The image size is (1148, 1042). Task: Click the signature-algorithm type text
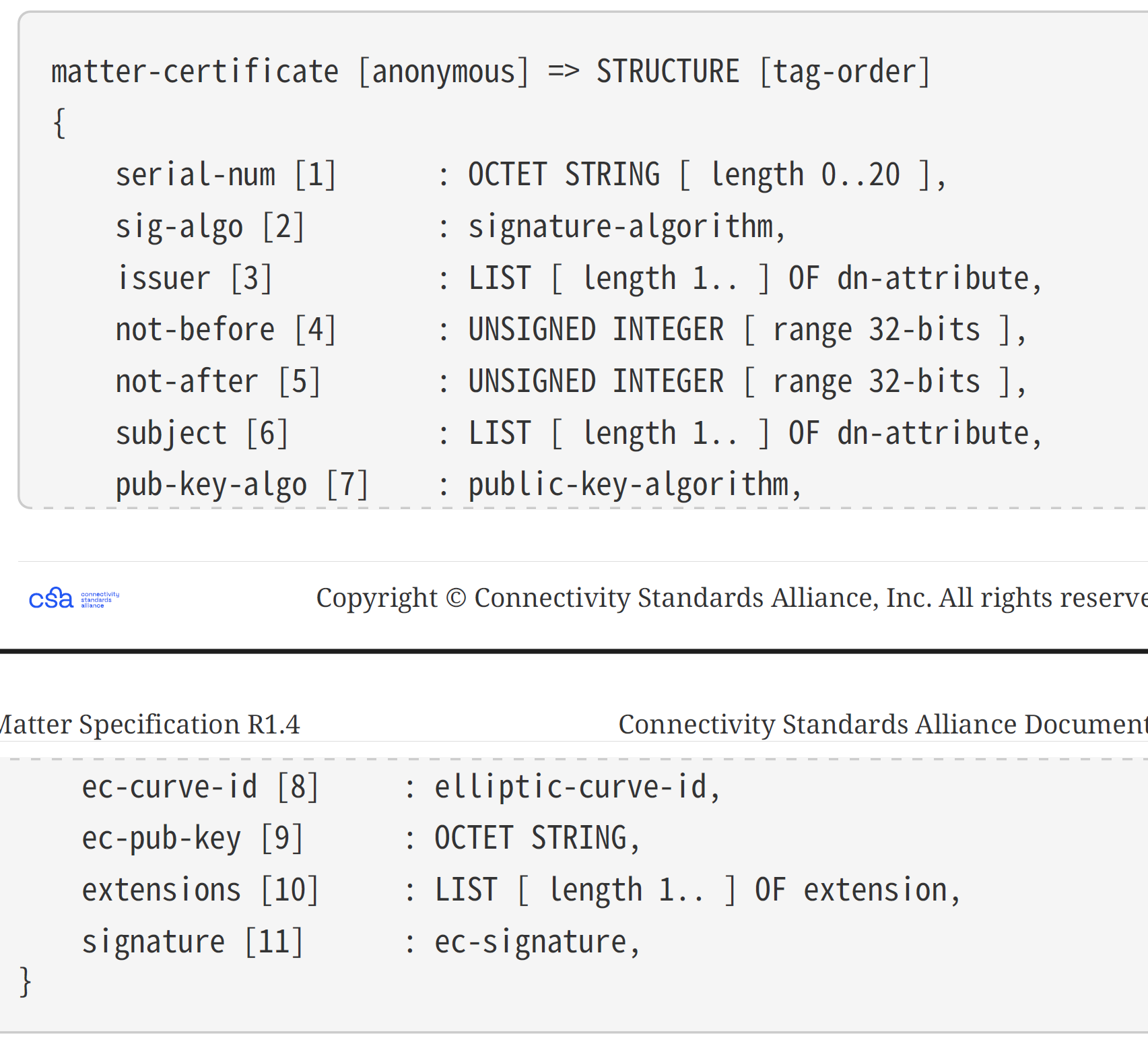coord(626,227)
